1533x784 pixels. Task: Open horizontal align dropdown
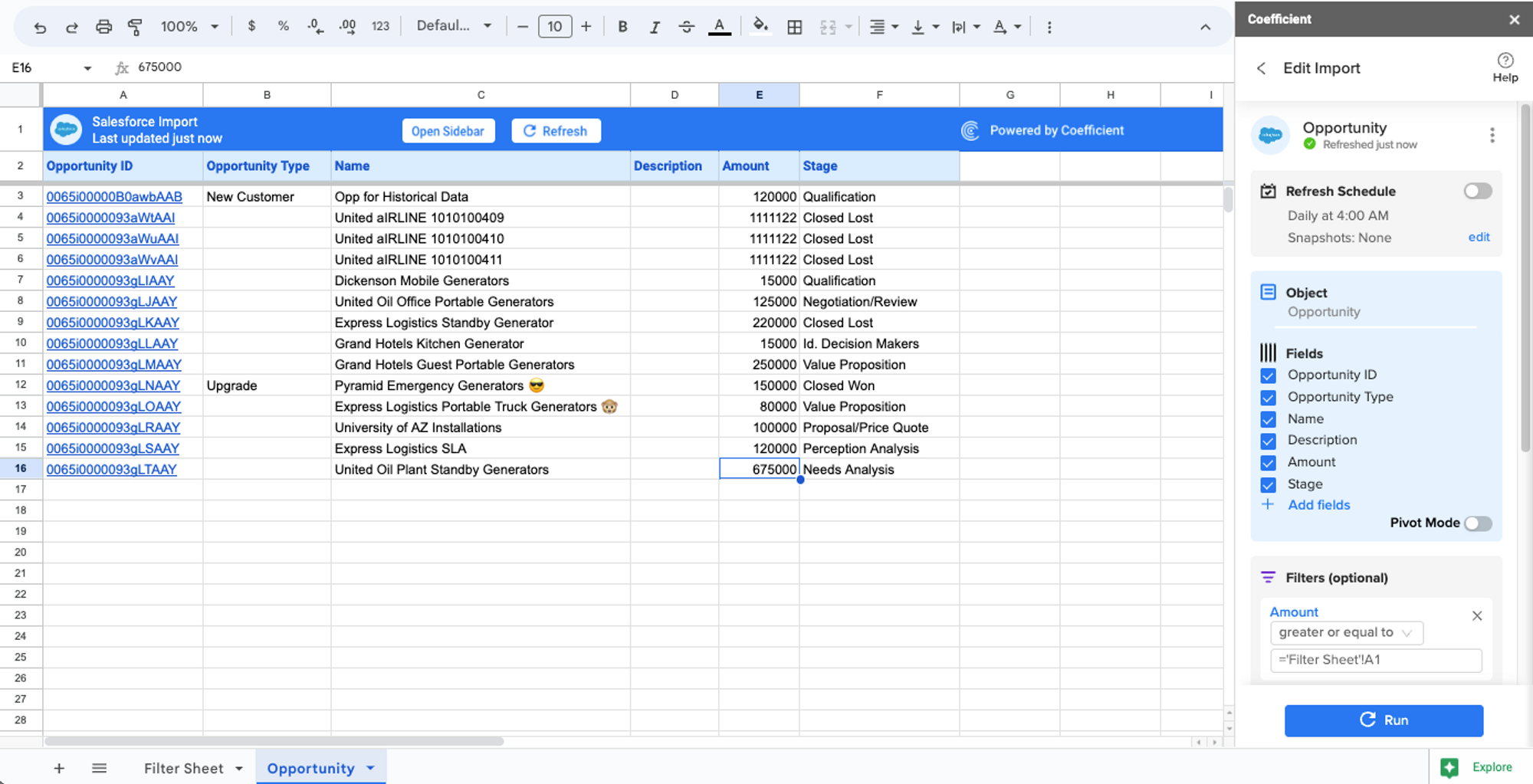click(x=884, y=27)
